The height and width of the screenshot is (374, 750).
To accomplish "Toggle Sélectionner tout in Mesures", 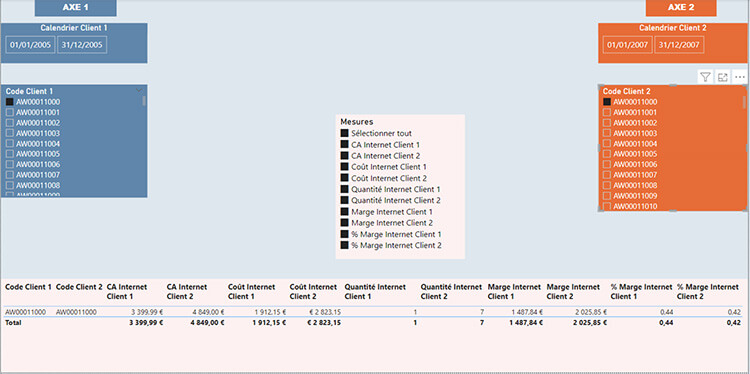I will [344, 133].
